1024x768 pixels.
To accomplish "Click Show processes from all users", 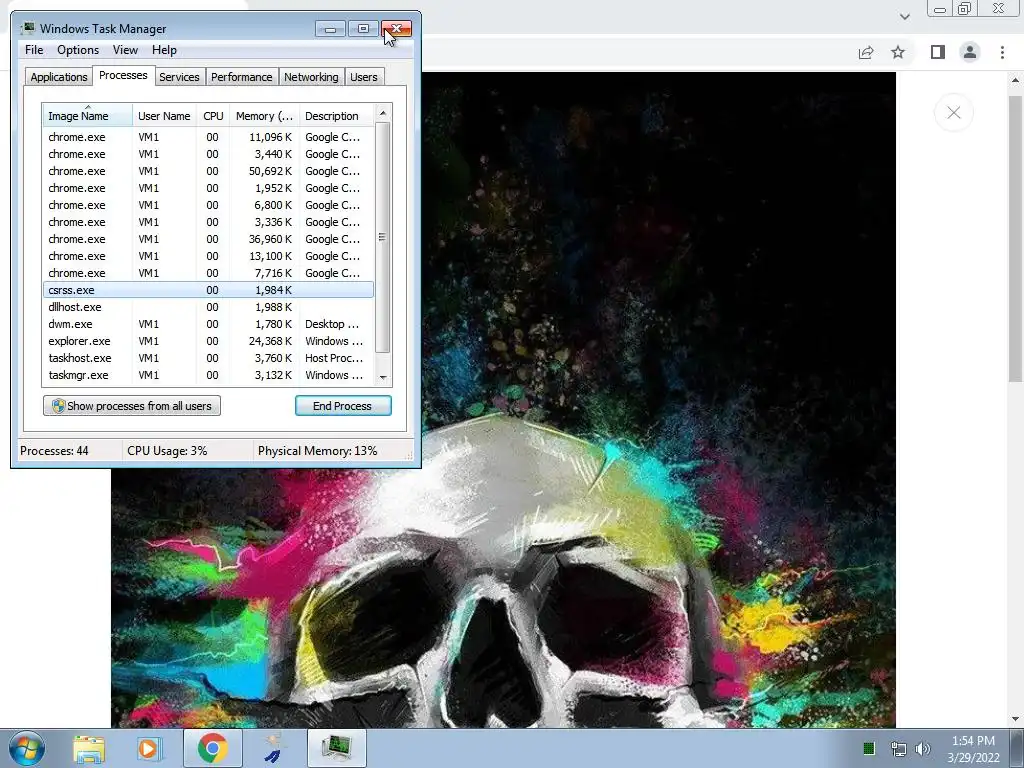I will [131, 406].
